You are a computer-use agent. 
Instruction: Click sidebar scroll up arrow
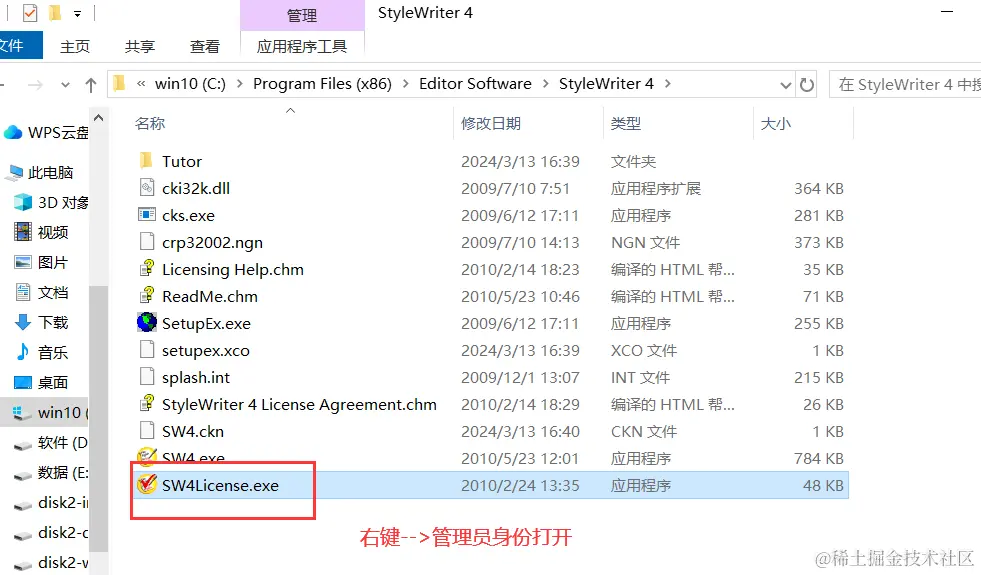click(98, 118)
